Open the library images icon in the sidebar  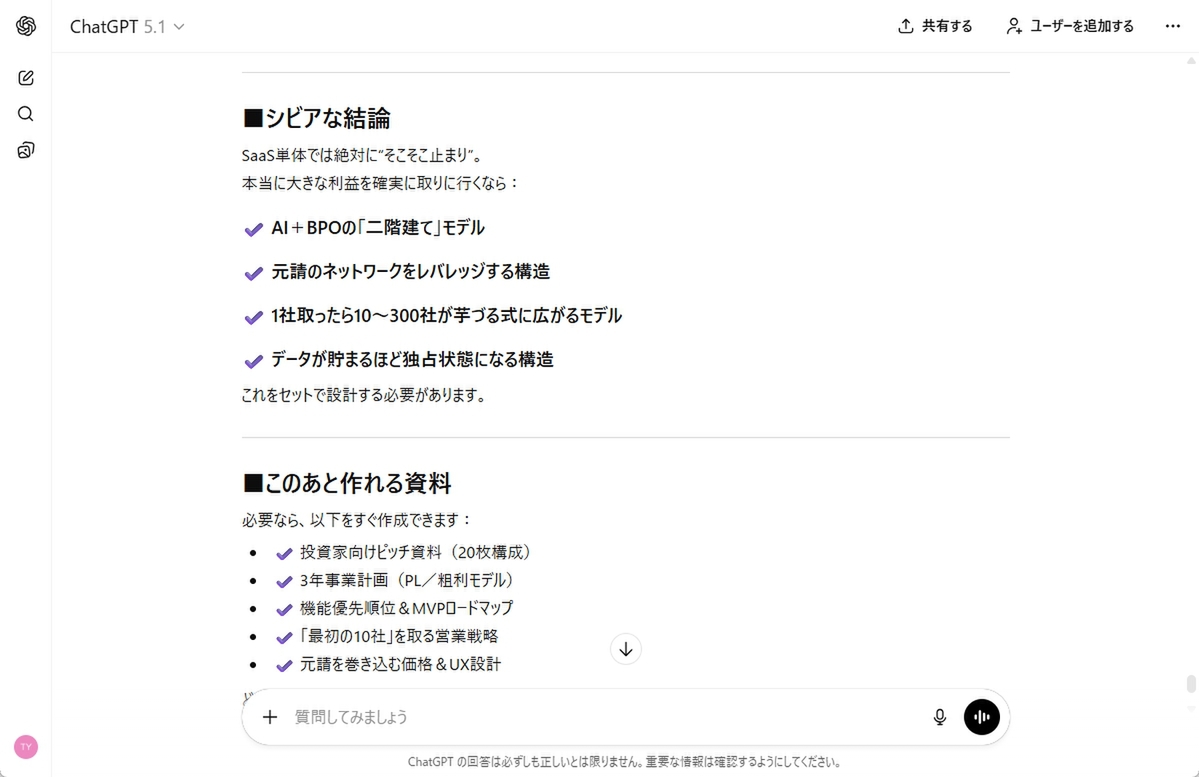pyautogui.click(x=26, y=150)
